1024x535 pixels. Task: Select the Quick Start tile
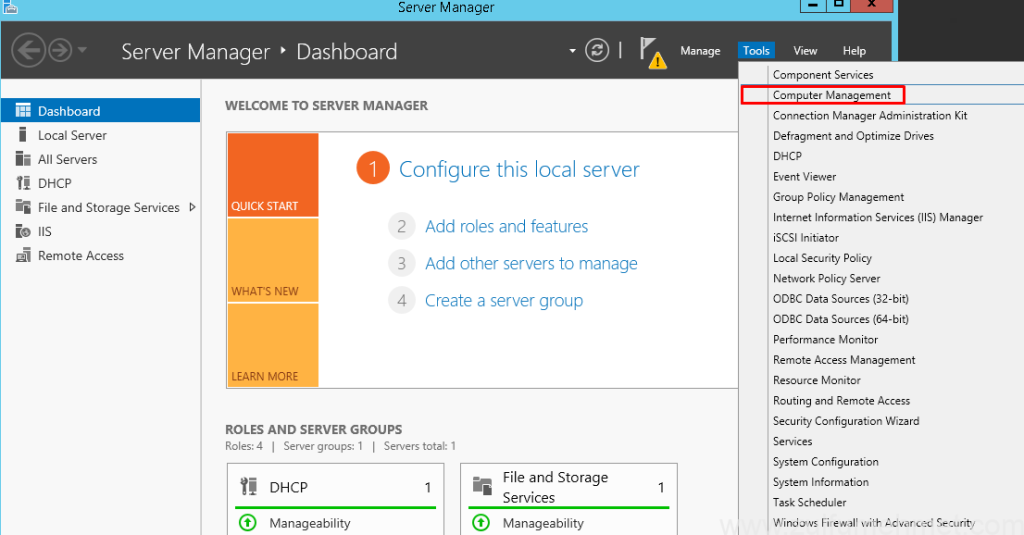[273, 174]
